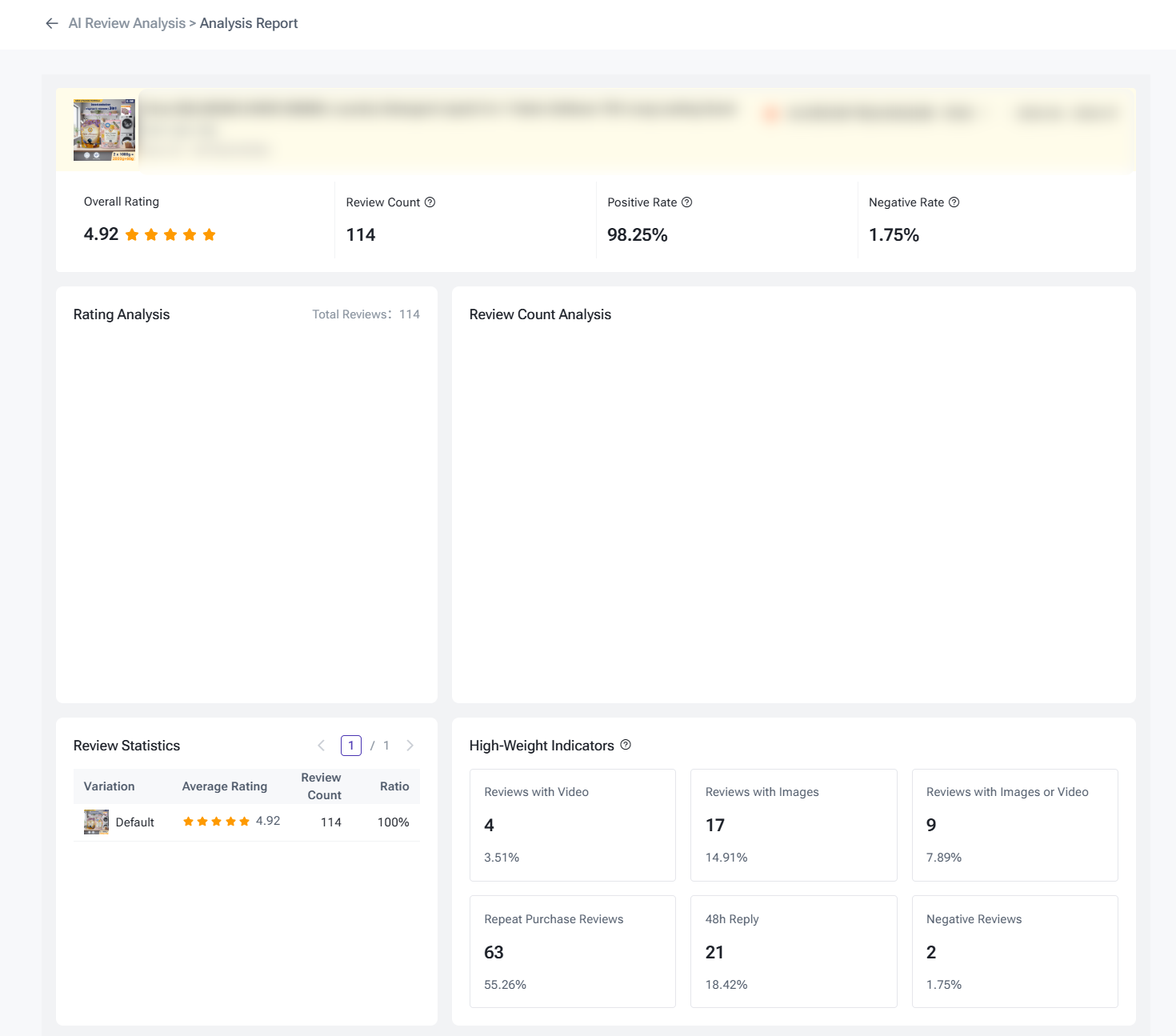Open the Negative Reviews card
Screen dimensions: 1176x1036
point(1015,951)
